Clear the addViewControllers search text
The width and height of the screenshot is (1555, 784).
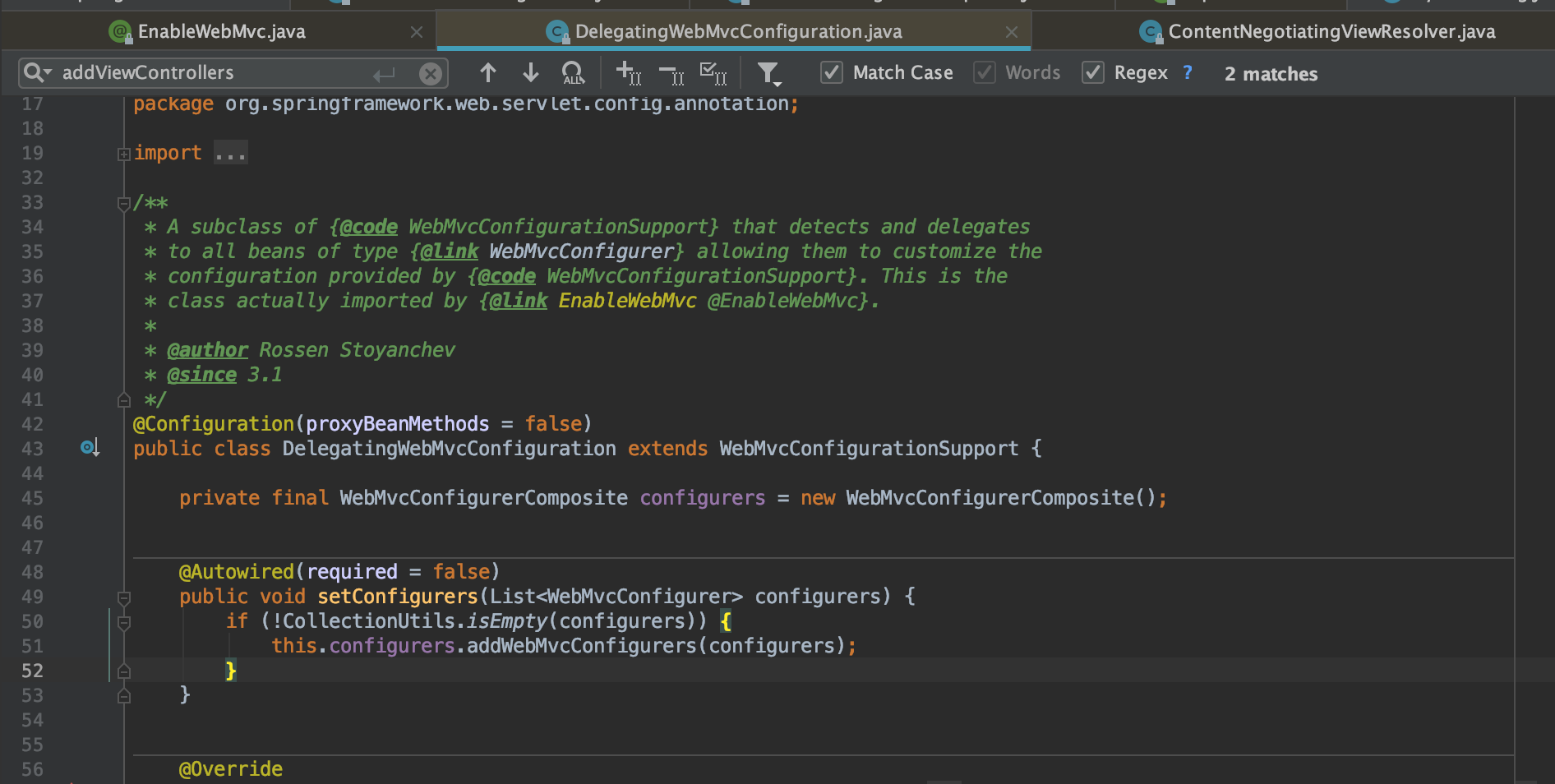tap(430, 74)
